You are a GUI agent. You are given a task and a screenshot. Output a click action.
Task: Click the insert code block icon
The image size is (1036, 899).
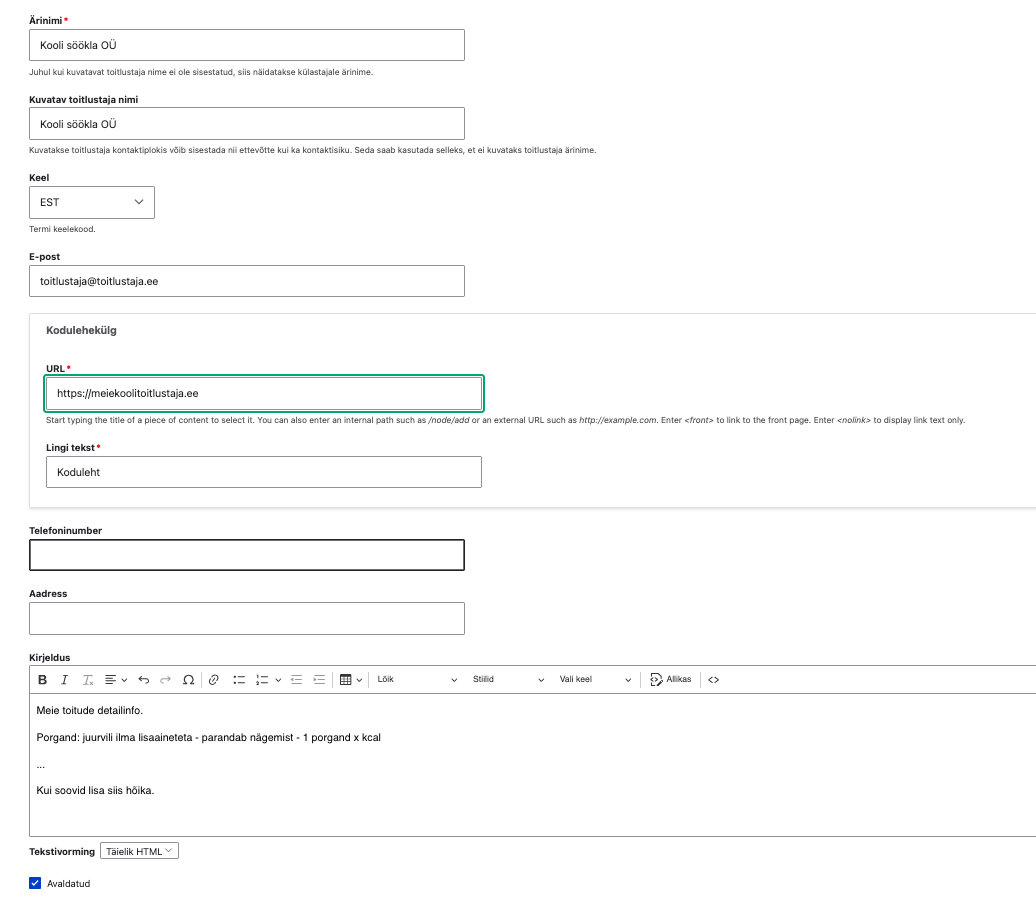tap(713, 680)
